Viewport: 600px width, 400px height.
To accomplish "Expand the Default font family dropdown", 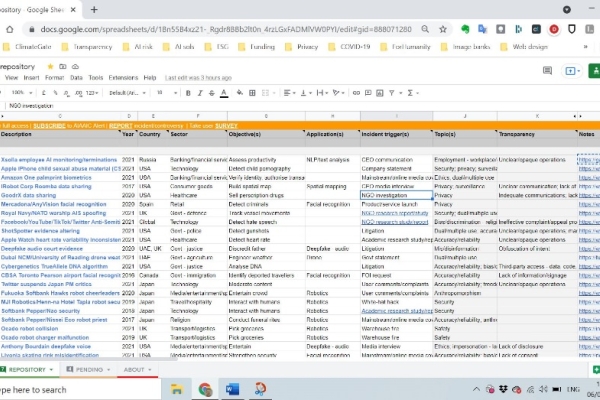I will tap(127, 91).
